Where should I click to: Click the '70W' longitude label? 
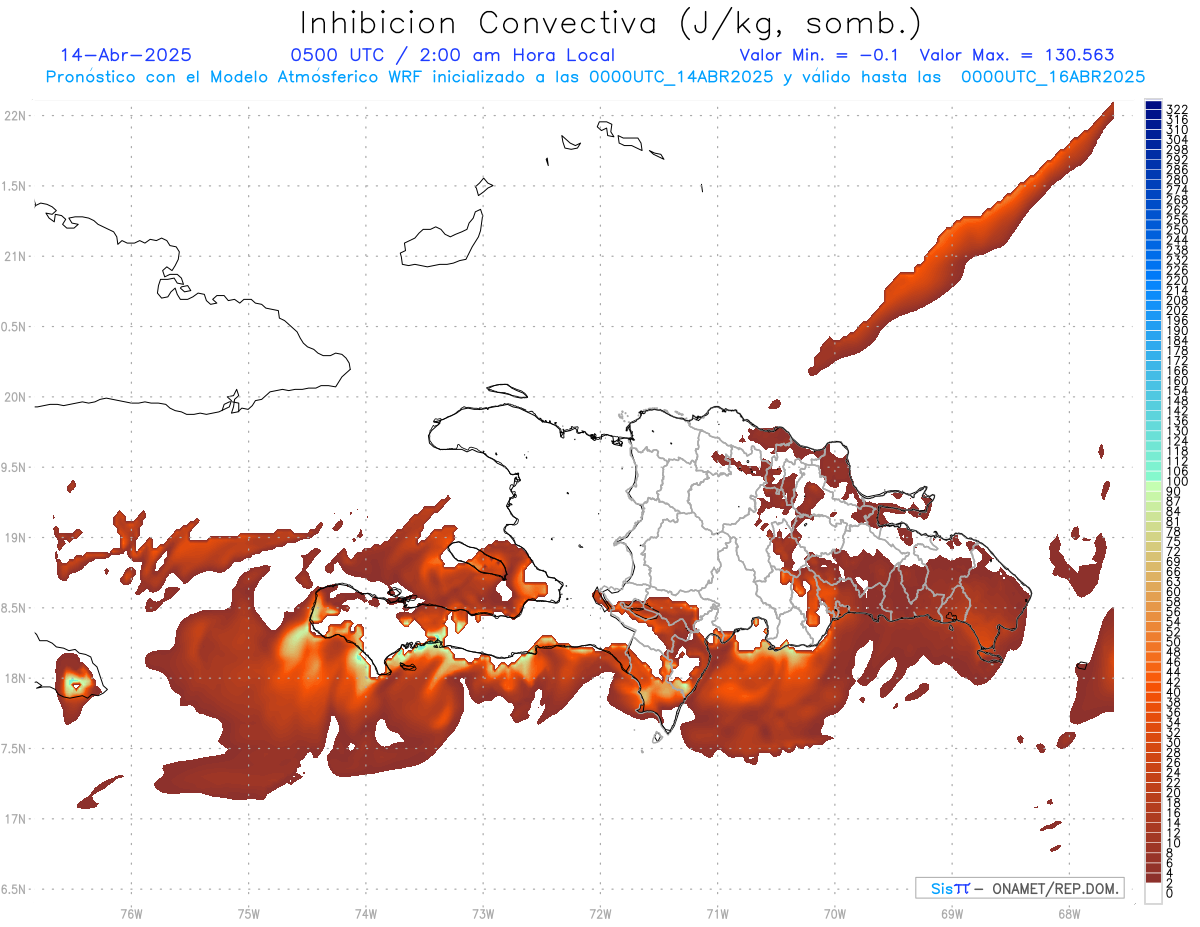tap(835, 913)
